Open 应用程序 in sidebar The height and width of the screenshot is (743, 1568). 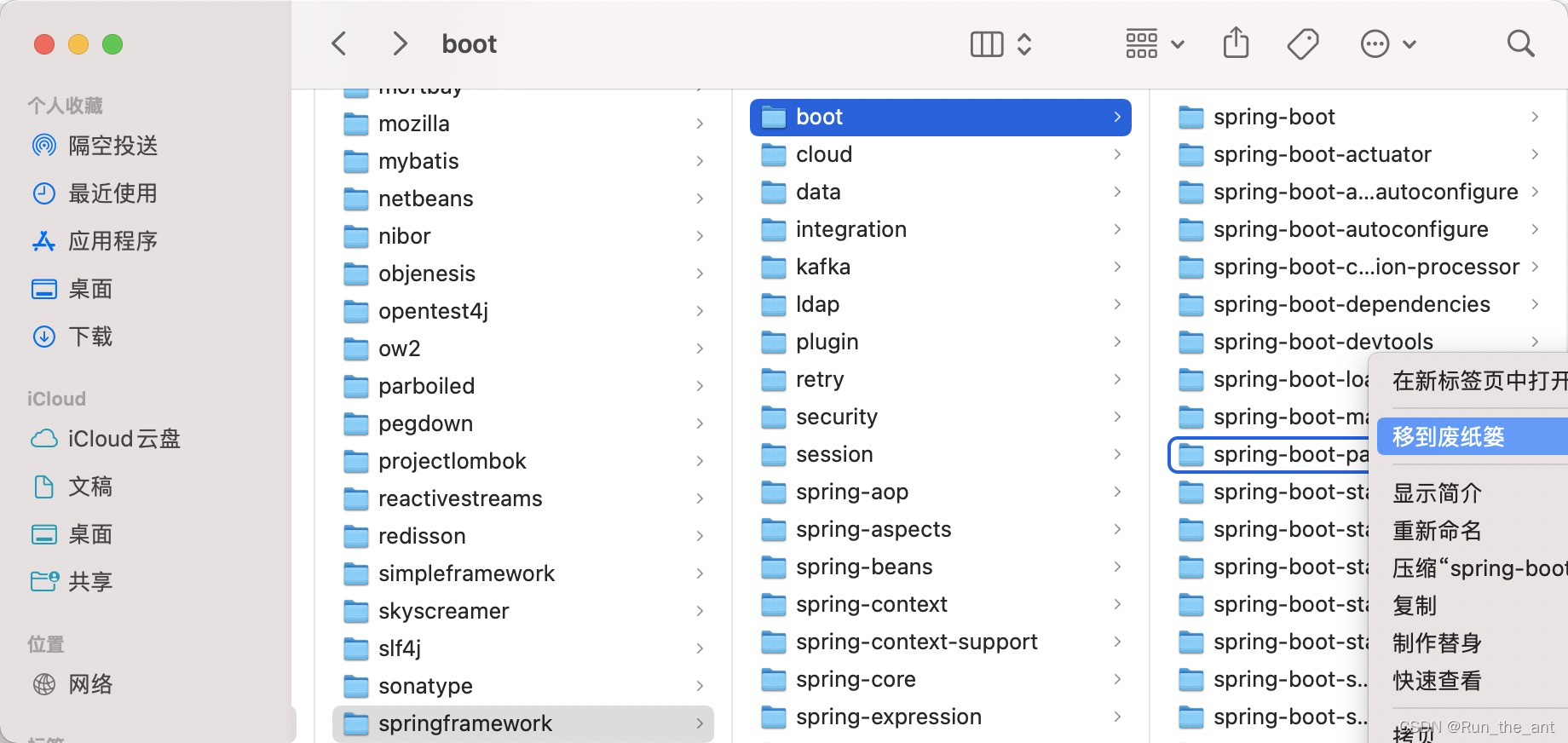point(95,241)
